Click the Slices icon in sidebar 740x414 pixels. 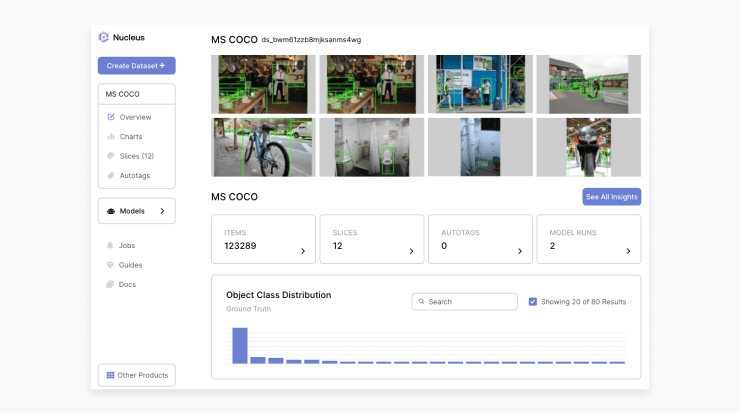111,156
